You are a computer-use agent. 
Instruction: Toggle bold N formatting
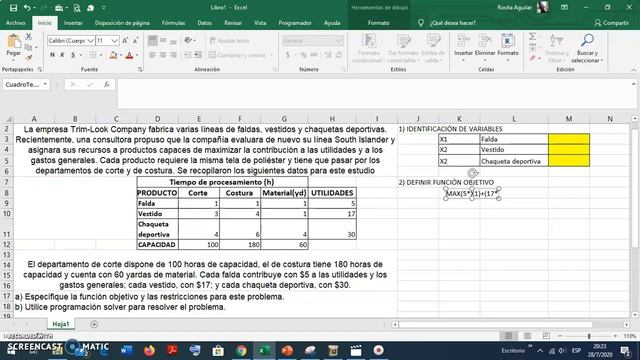click(x=52, y=55)
